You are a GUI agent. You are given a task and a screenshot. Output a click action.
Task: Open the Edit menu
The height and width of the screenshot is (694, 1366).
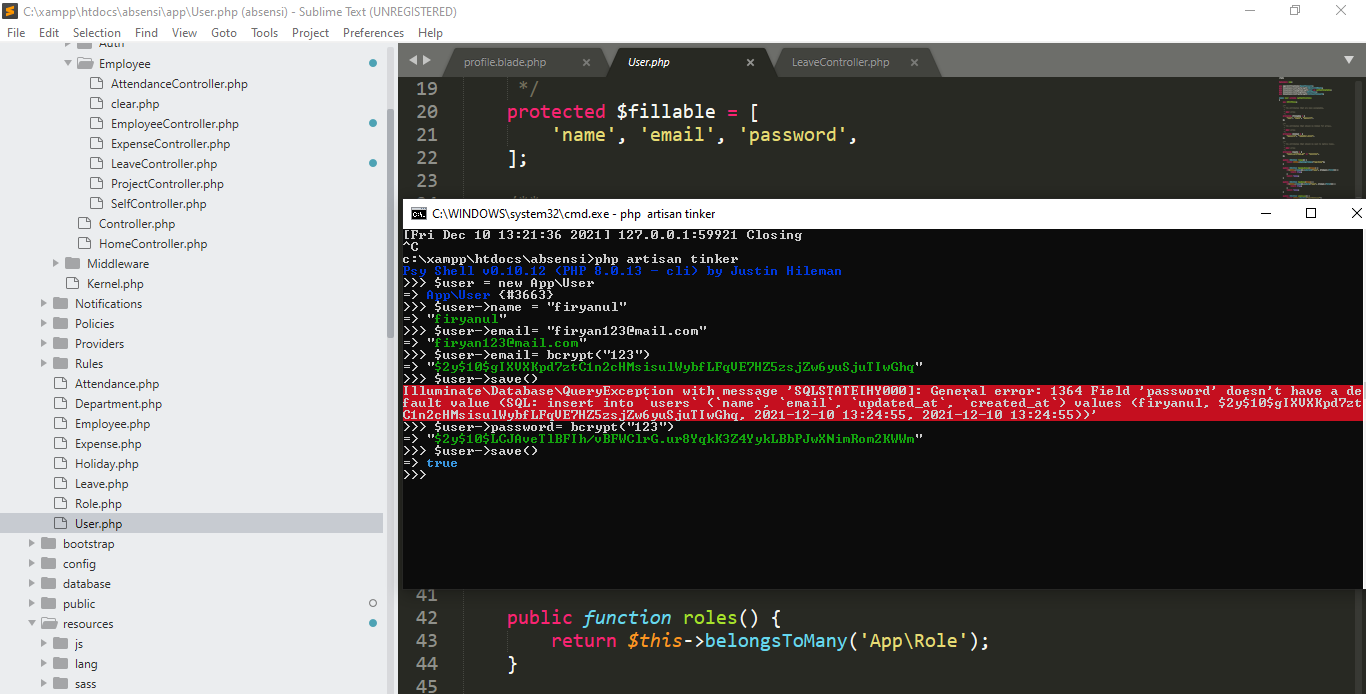click(x=49, y=32)
